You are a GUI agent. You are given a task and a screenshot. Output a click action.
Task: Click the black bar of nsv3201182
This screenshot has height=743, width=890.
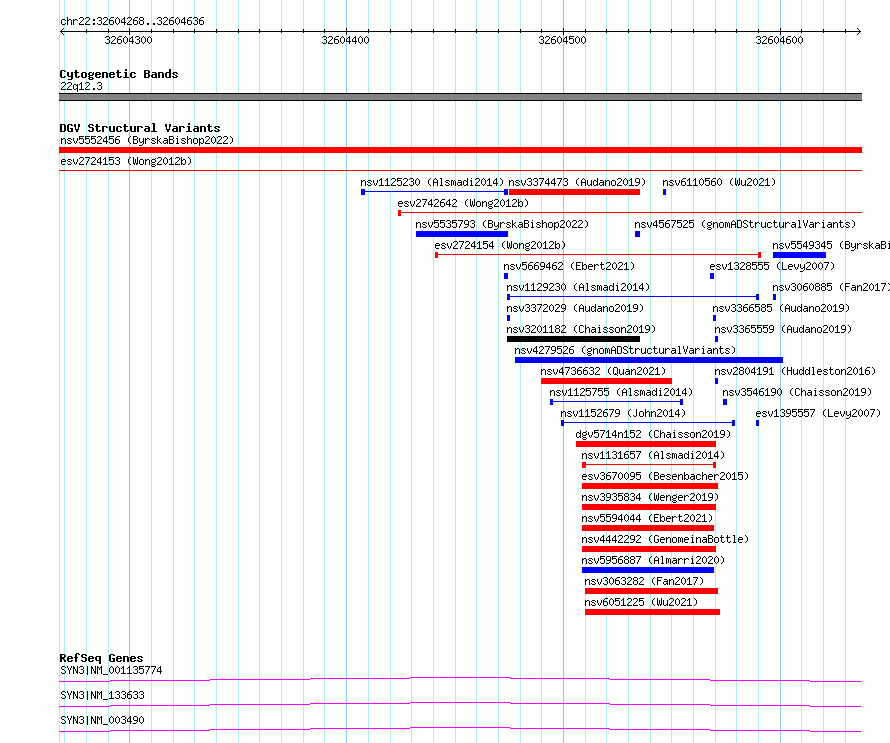pos(573,339)
